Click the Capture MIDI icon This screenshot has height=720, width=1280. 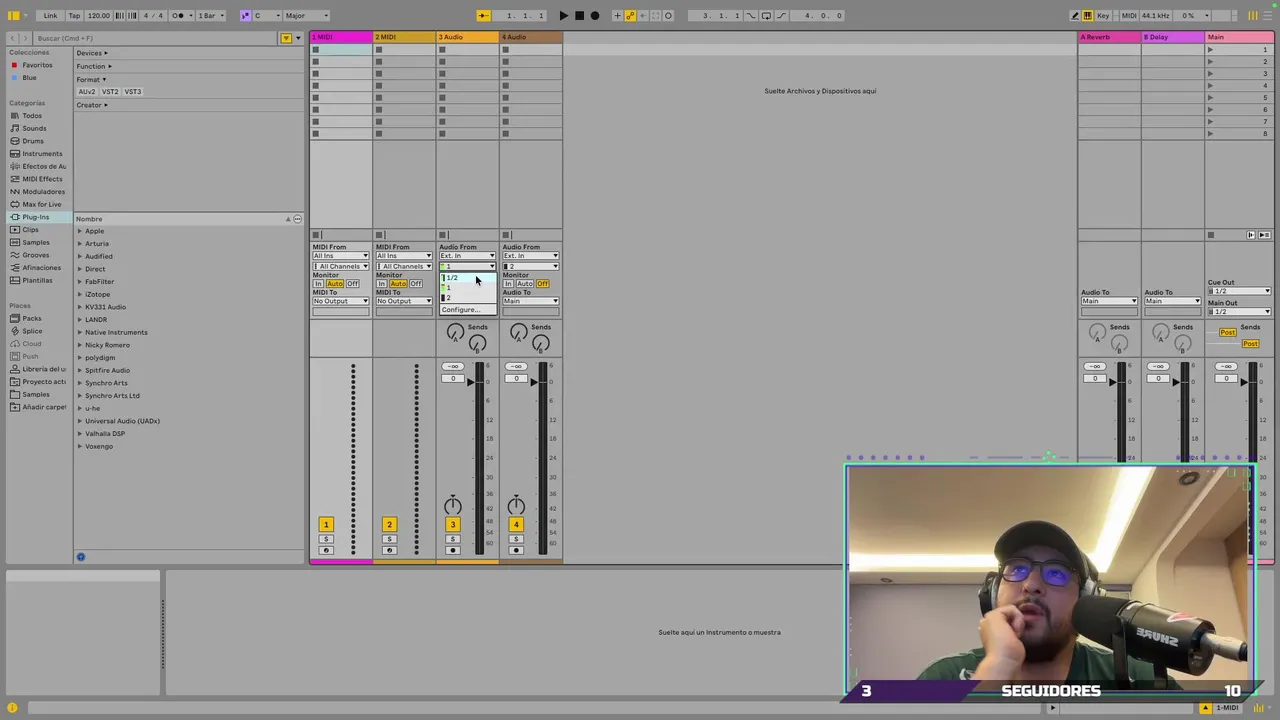coord(655,15)
